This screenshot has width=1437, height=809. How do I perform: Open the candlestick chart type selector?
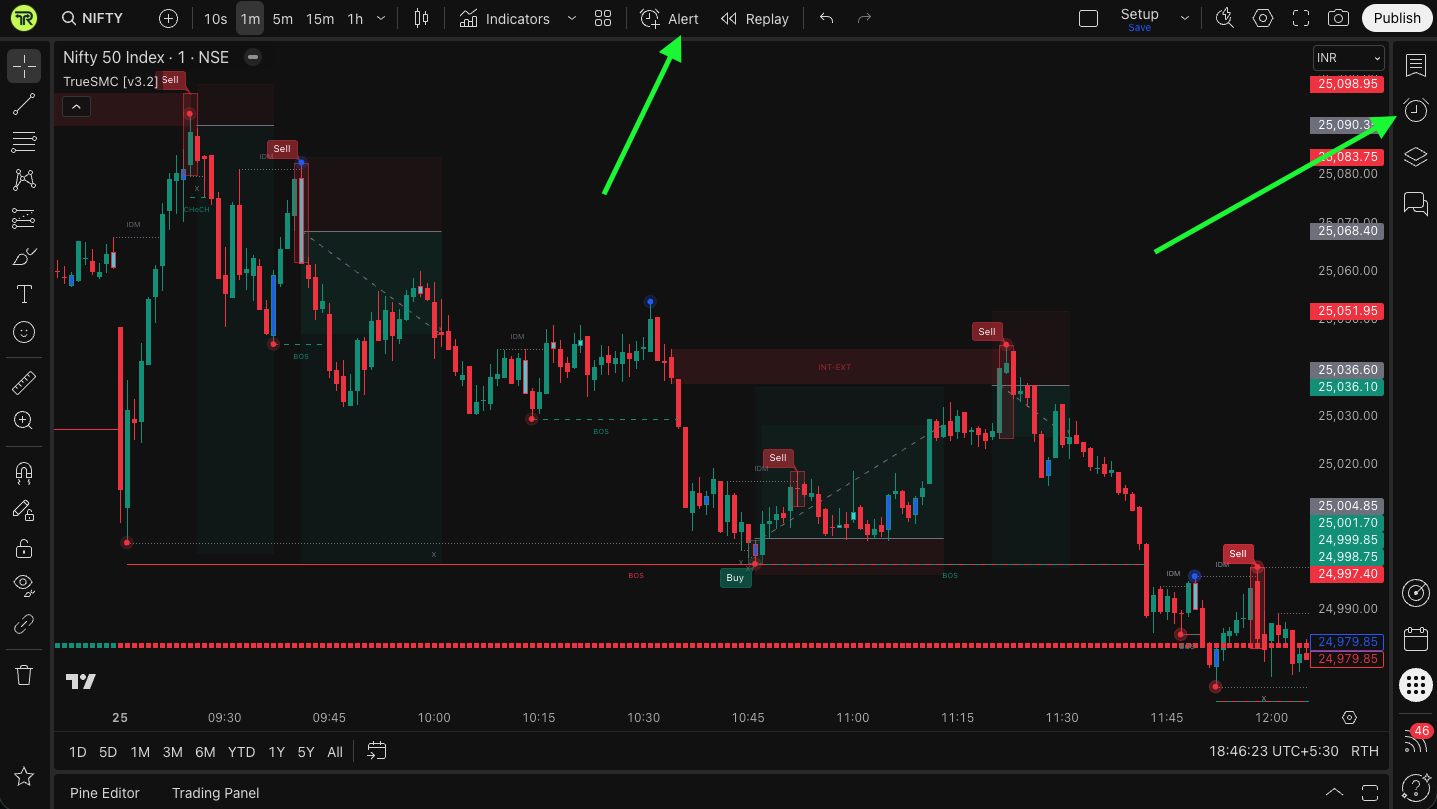421,18
